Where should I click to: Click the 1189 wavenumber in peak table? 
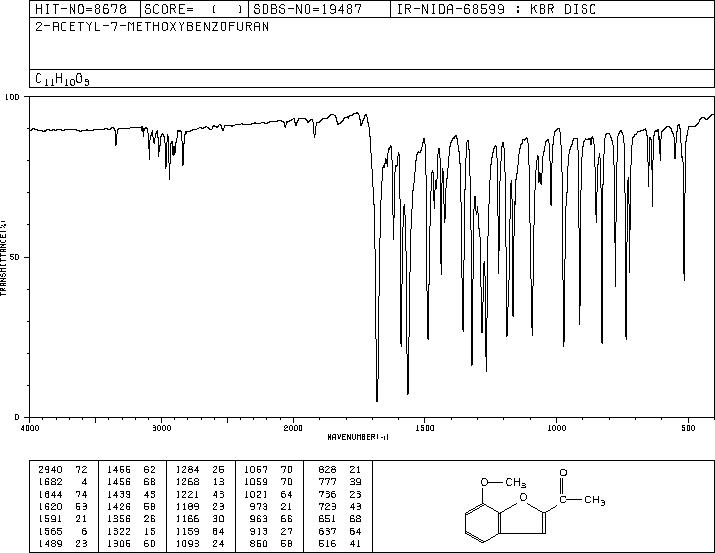187,506
